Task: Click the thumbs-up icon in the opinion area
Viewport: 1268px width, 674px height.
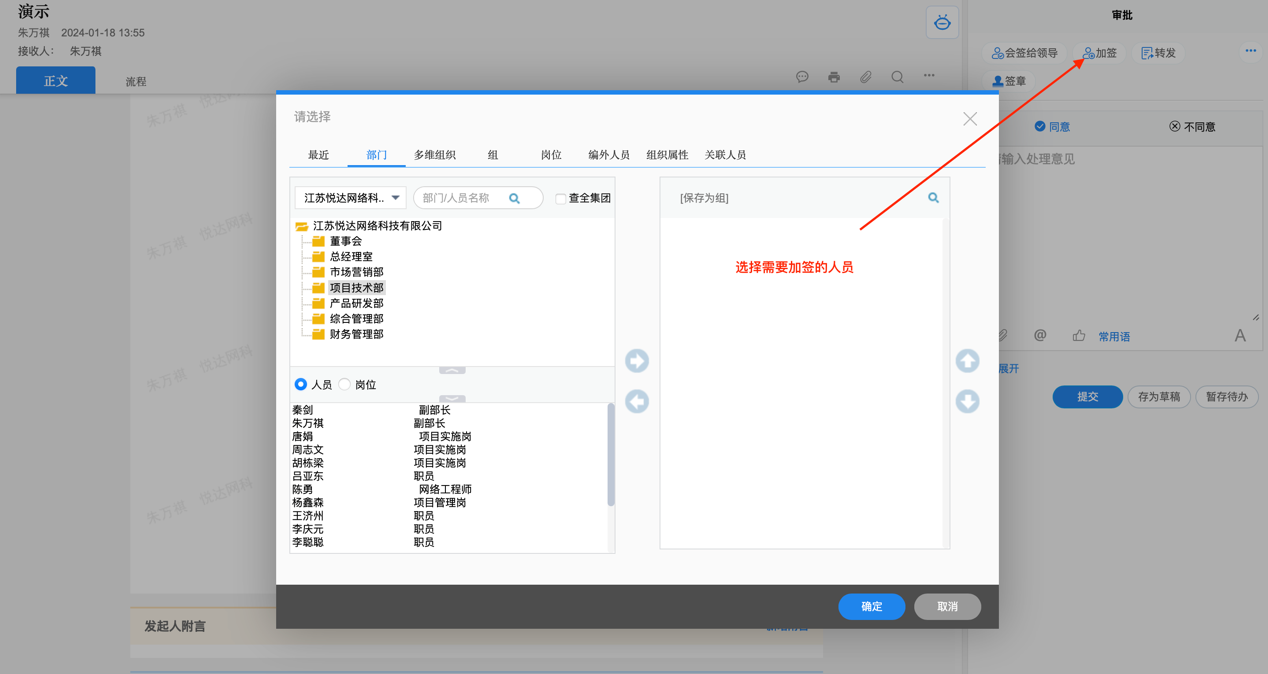Action: pyautogui.click(x=1078, y=336)
